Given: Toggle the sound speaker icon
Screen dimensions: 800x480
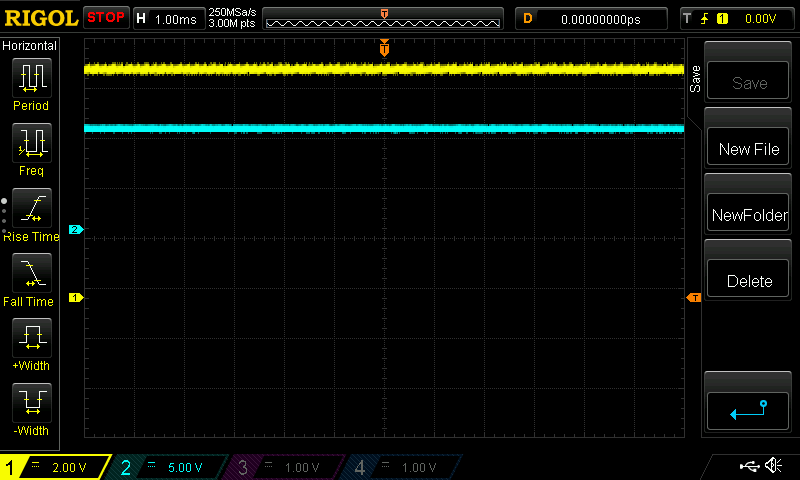Looking at the screenshot, I should [x=772, y=466].
